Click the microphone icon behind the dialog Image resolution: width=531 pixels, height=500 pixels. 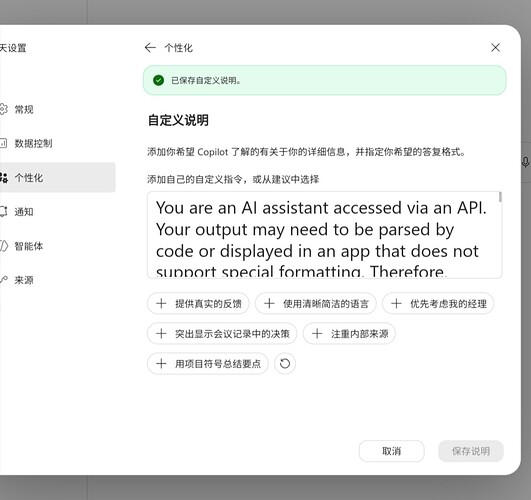click(525, 162)
